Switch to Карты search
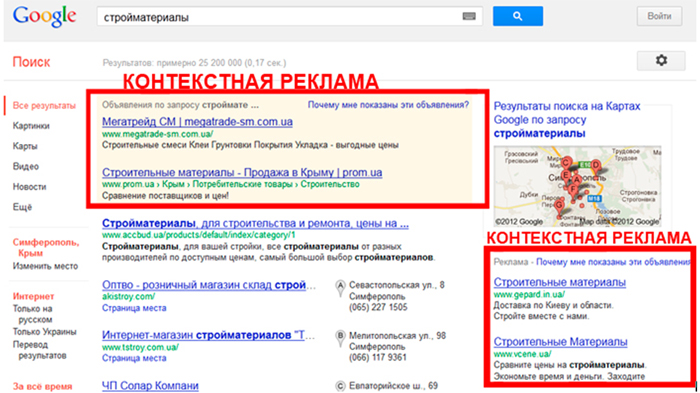This screenshot has width=700, height=393. 25,146
